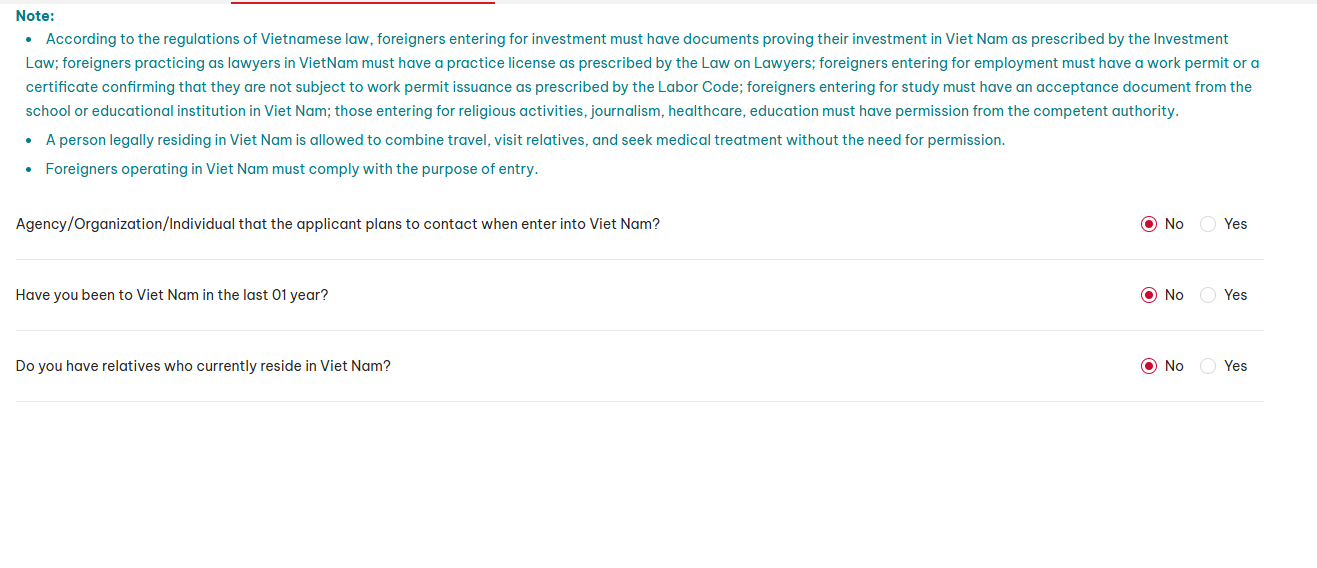Click the note about complying with entry purpose

(x=292, y=169)
